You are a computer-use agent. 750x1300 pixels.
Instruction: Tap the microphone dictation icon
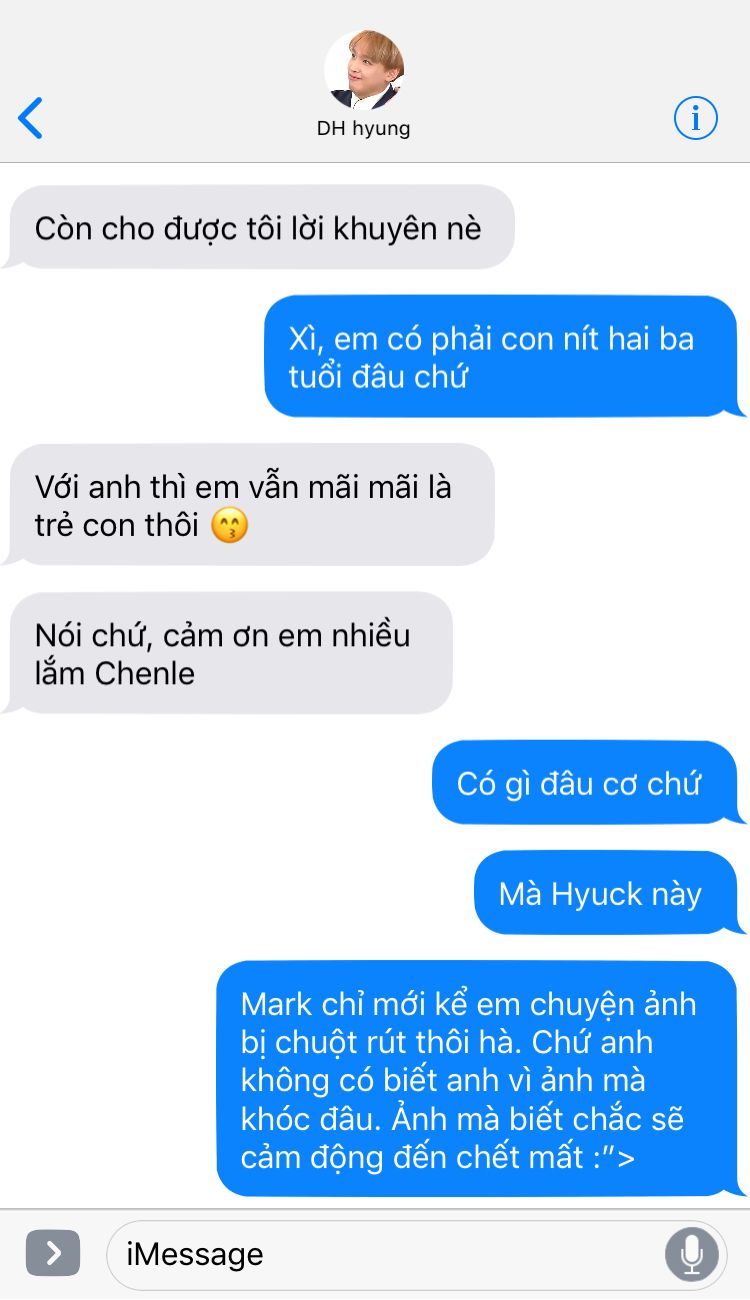point(692,1254)
